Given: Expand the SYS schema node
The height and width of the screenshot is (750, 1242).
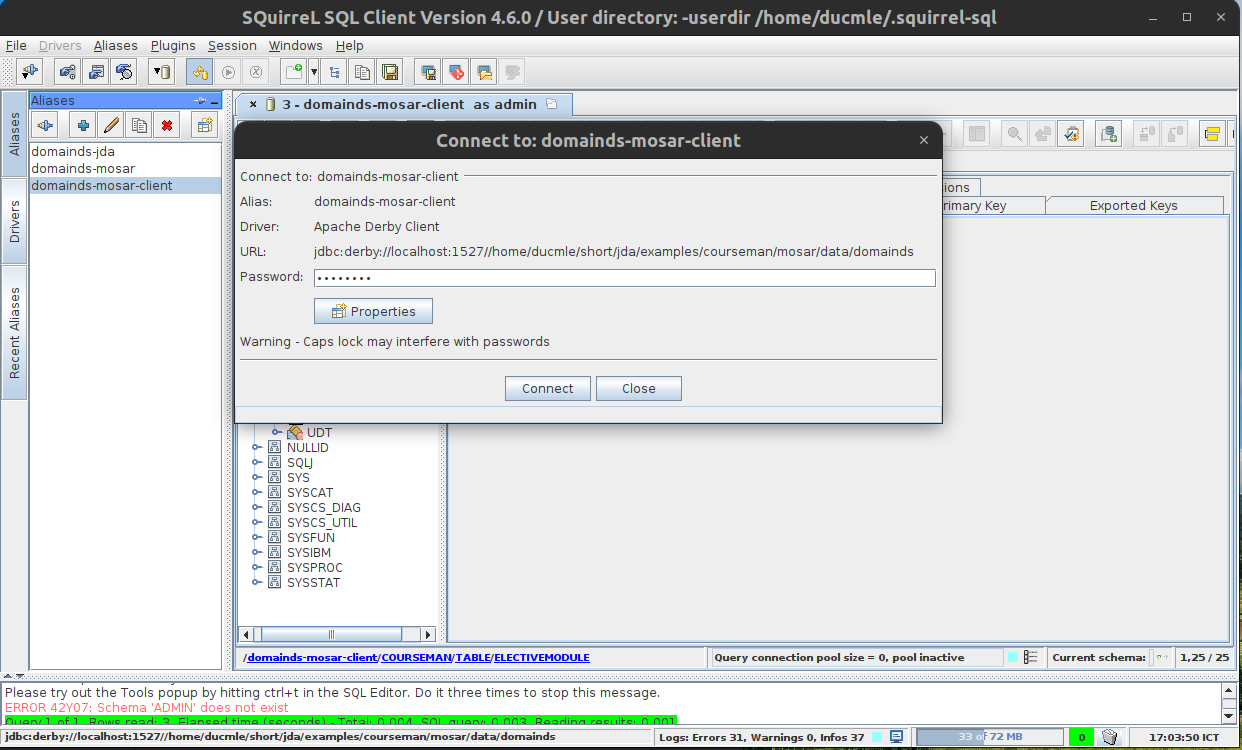Looking at the screenshot, I should [x=257, y=478].
